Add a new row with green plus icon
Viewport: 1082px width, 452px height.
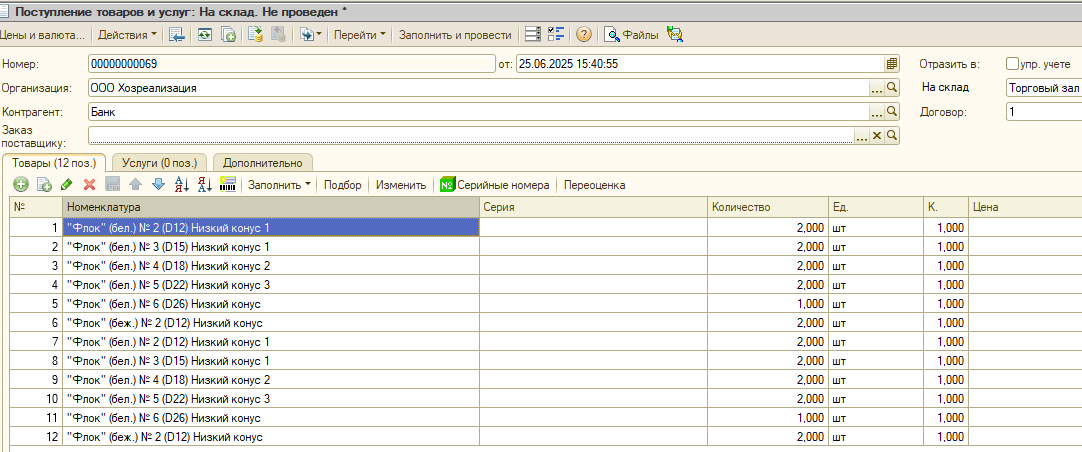[21, 184]
